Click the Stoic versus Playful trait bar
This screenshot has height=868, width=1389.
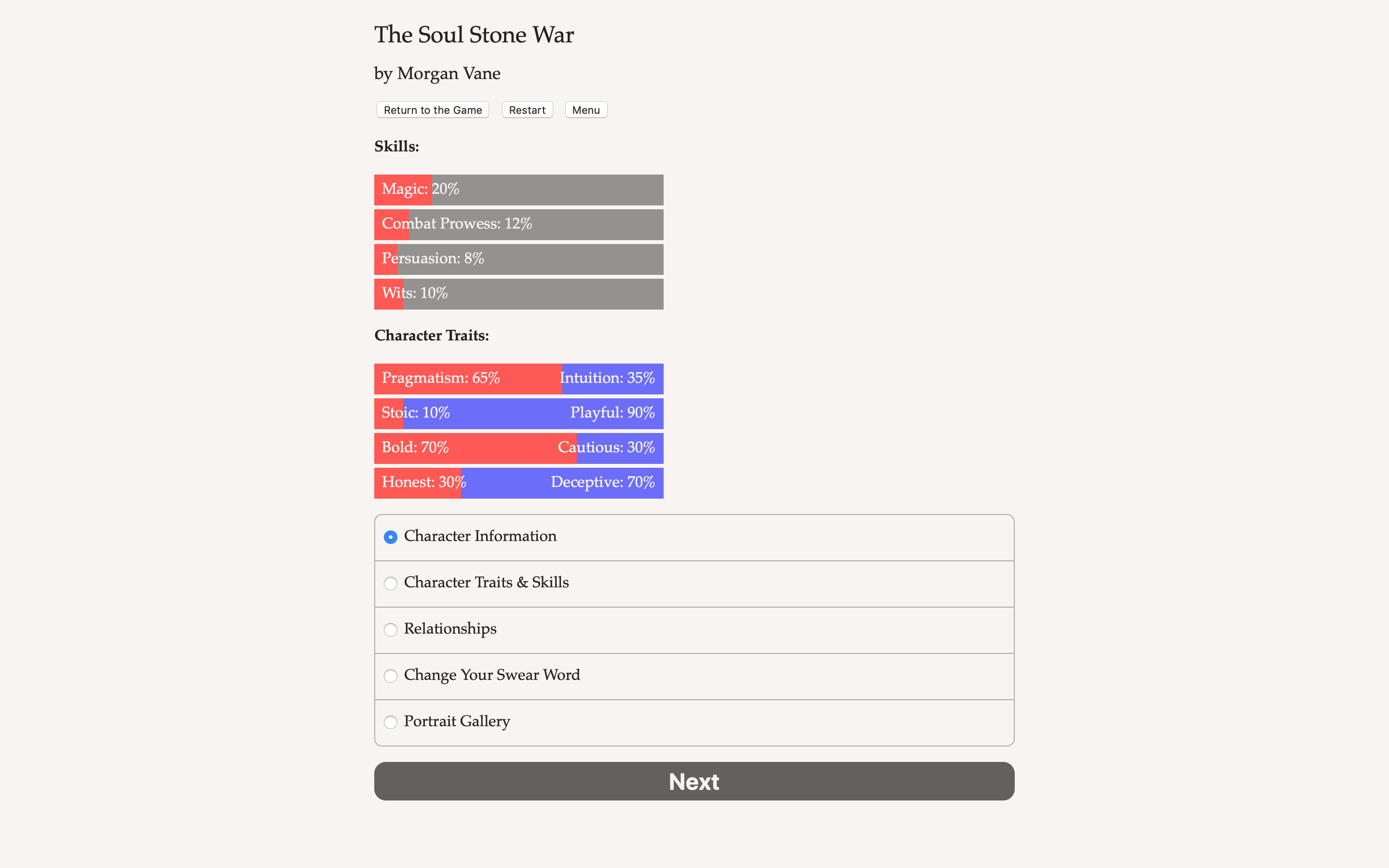coord(518,413)
